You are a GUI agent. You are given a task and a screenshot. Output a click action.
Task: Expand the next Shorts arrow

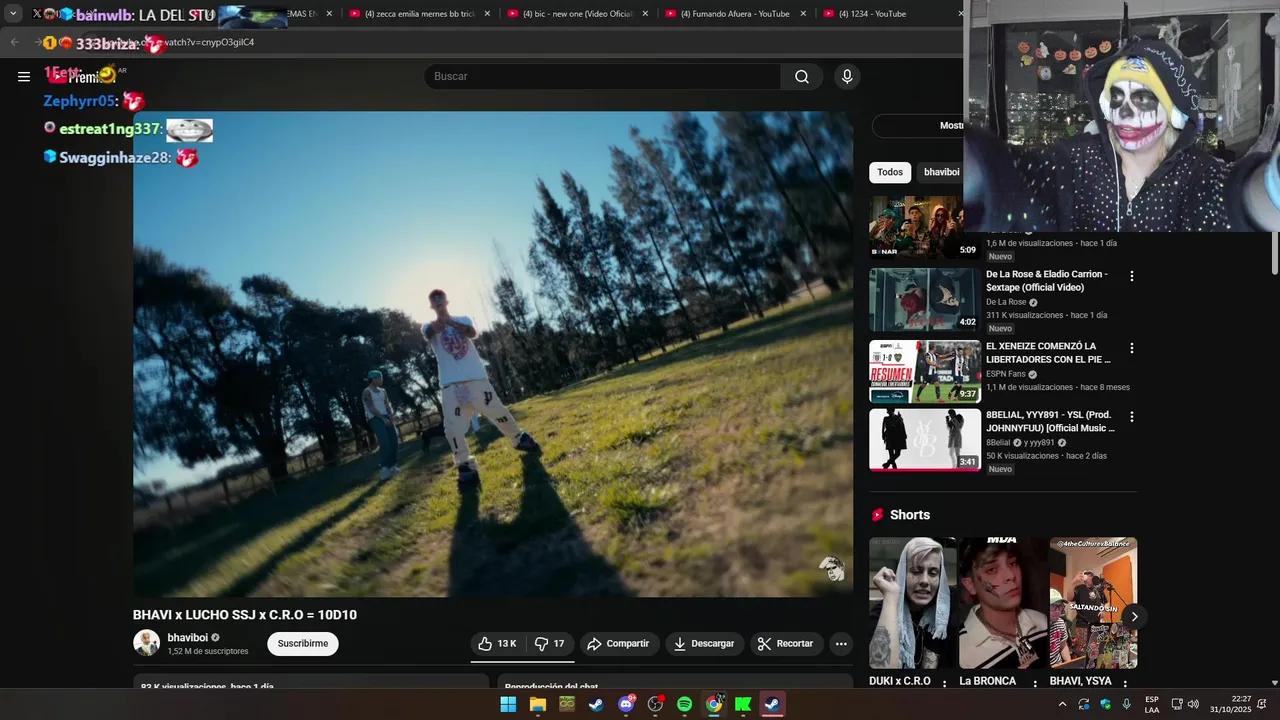point(1134,617)
